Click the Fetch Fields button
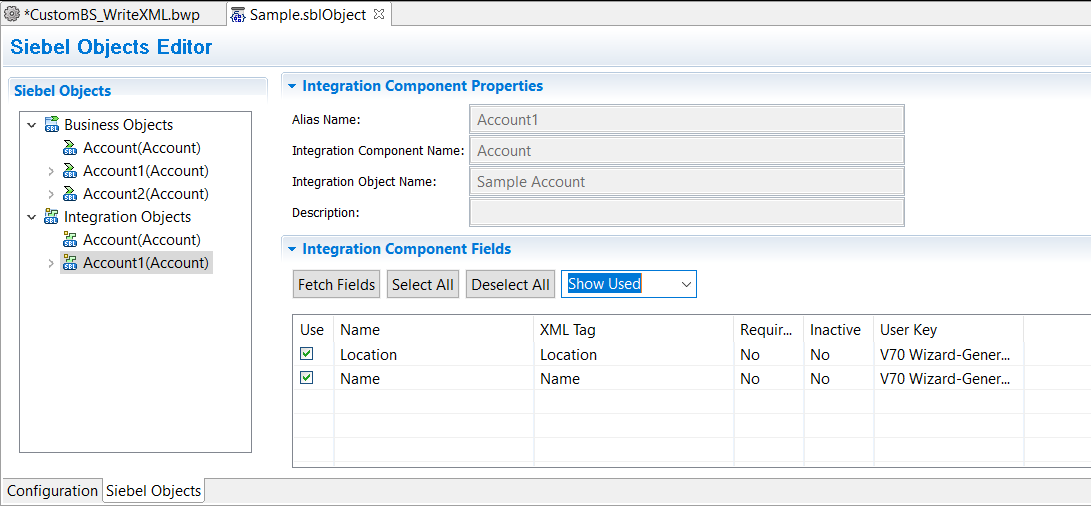1091x506 pixels. point(336,284)
